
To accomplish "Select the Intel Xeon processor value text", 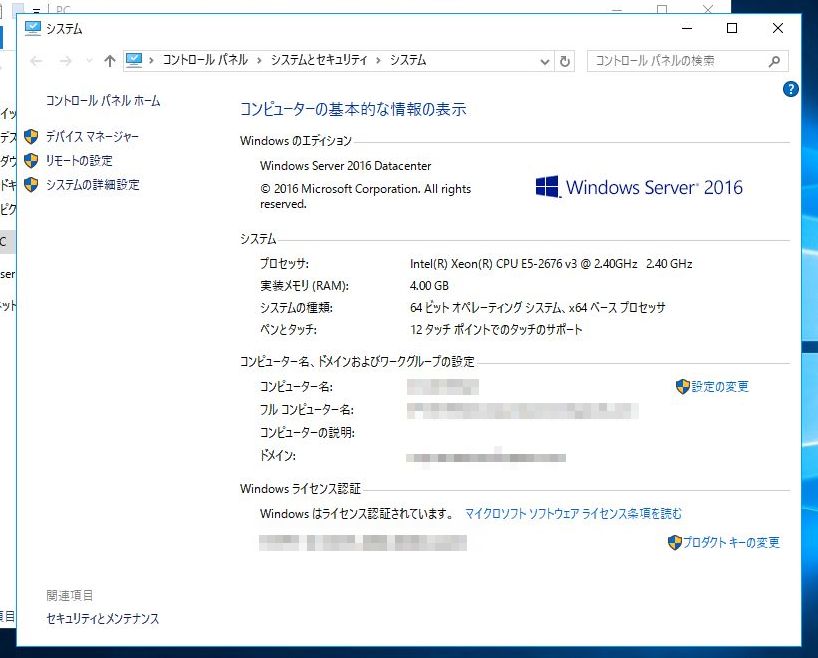I will click(551, 264).
